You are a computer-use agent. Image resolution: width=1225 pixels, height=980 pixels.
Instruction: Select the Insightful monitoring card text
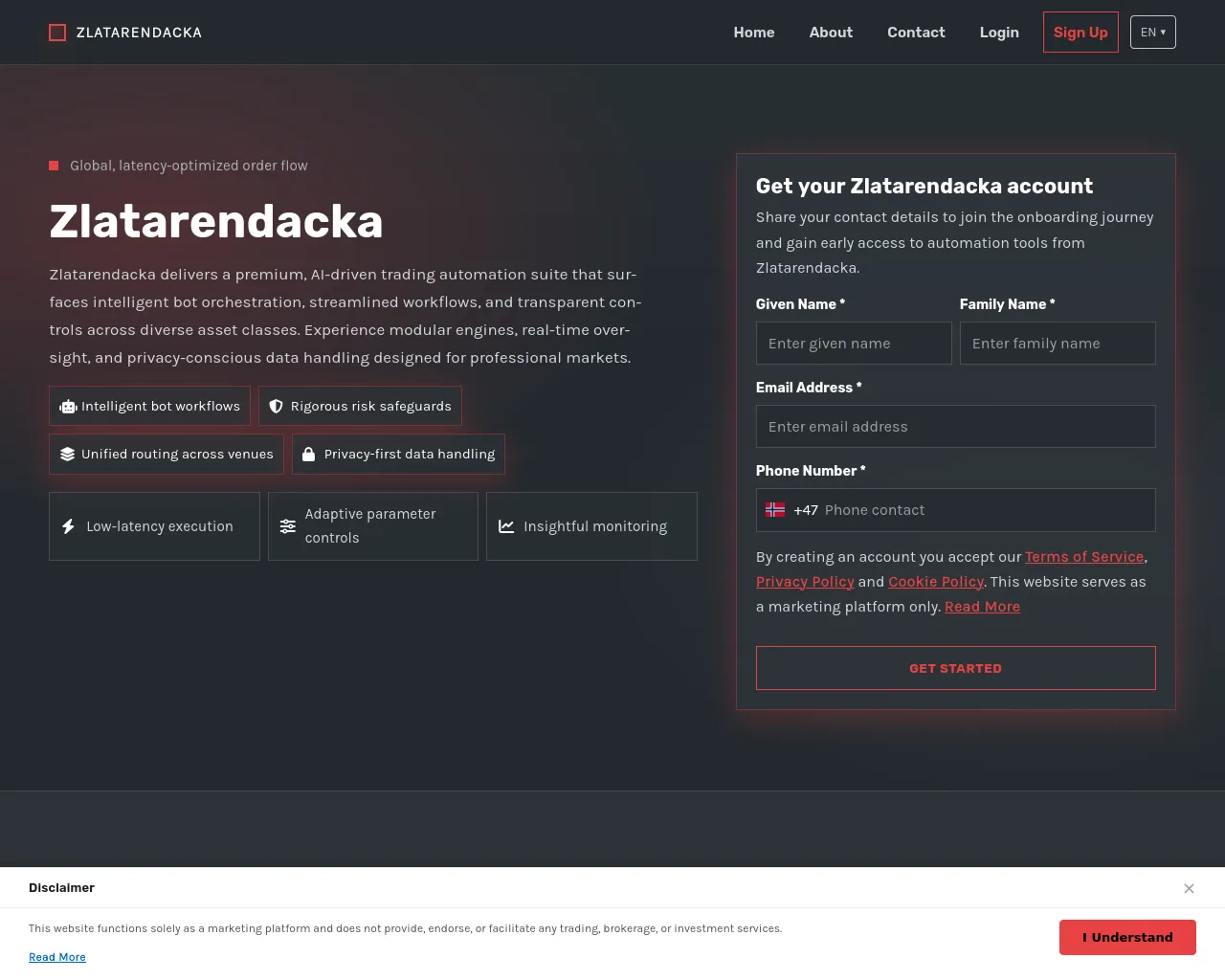tap(595, 526)
